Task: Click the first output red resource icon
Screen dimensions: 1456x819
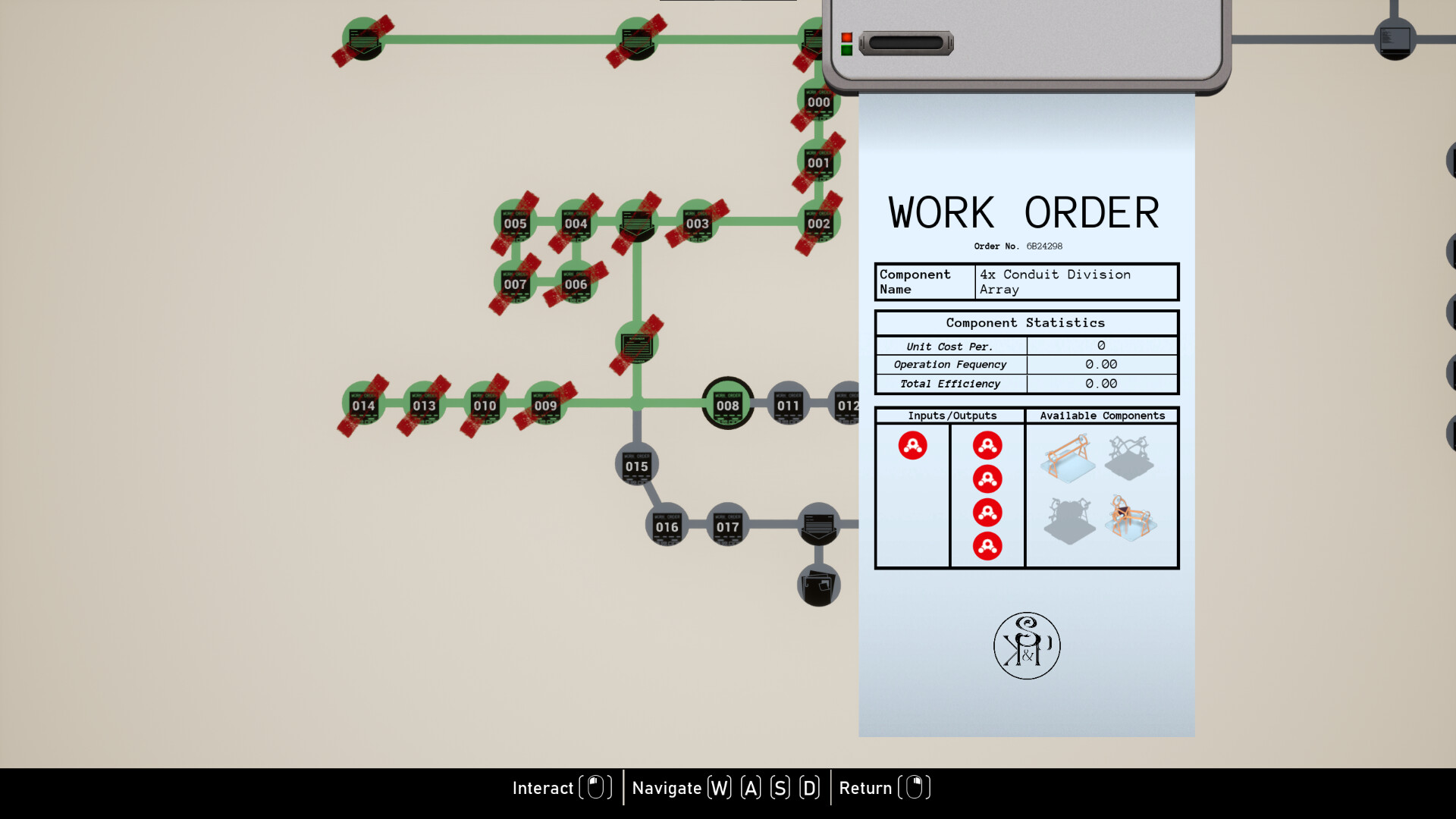Action: [x=987, y=445]
